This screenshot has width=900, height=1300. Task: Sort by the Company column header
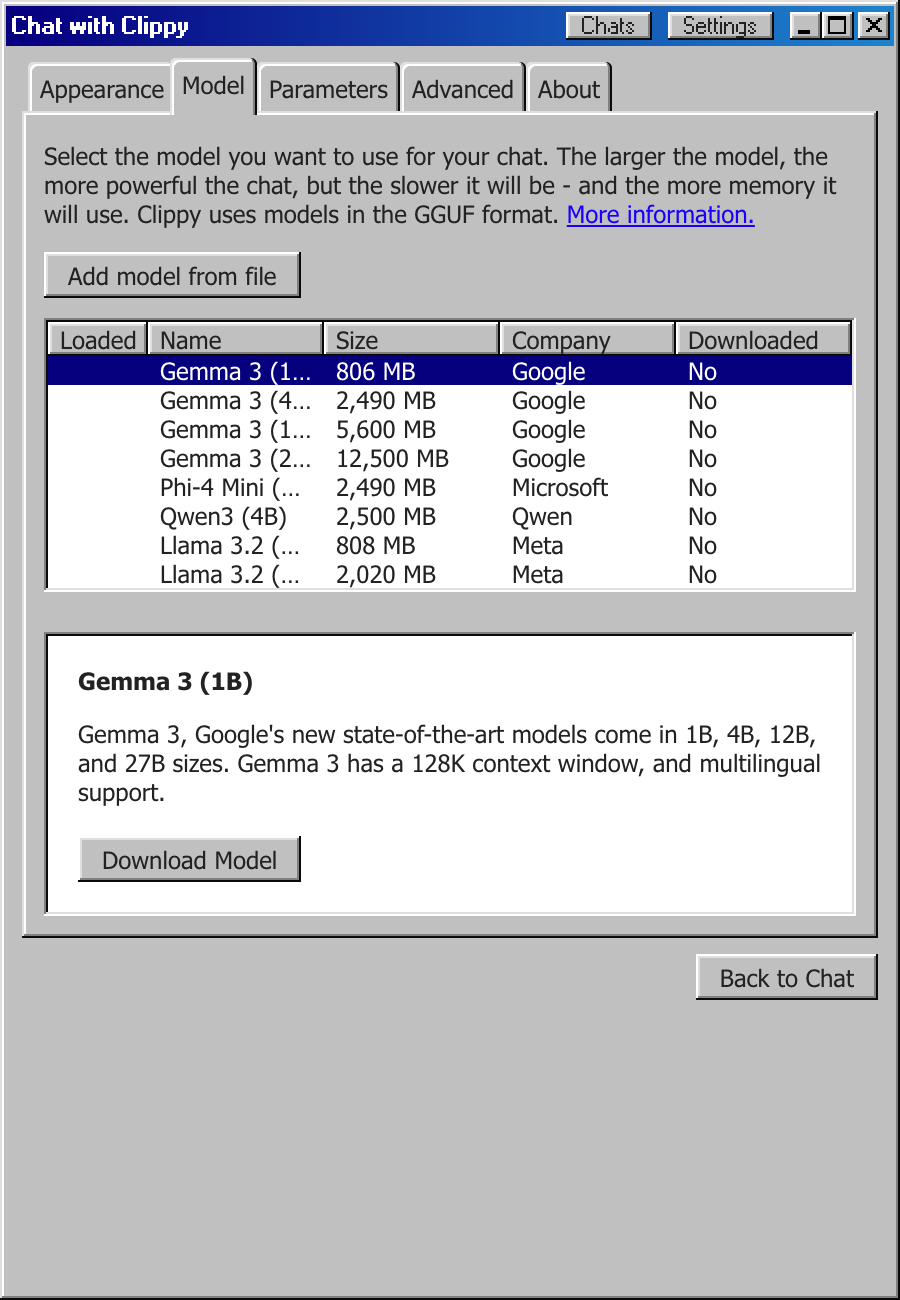(587, 340)
